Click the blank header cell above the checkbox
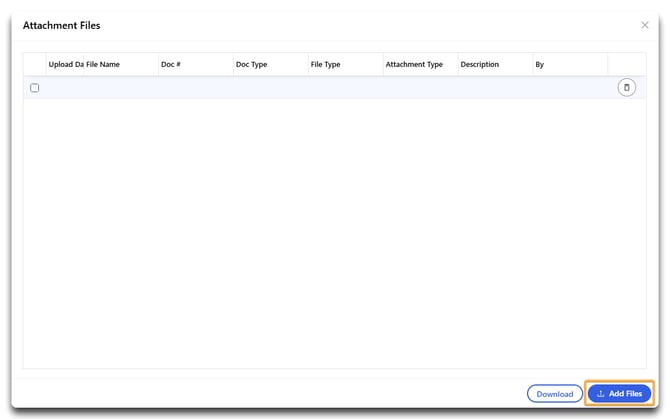670x419 pixels. coord(35,65)
